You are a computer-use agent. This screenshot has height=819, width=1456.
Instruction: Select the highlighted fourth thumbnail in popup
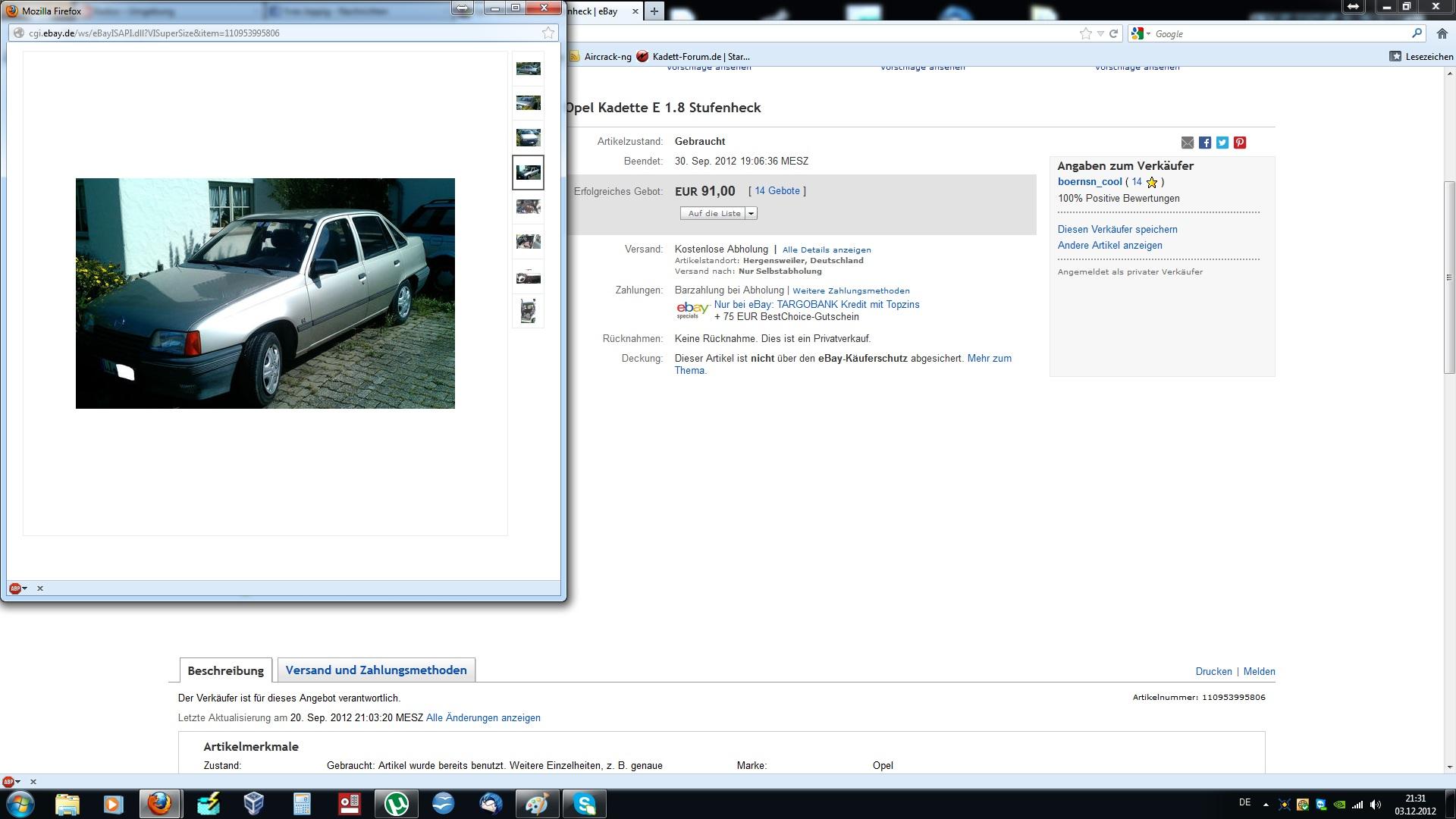(x=529, y=172)
